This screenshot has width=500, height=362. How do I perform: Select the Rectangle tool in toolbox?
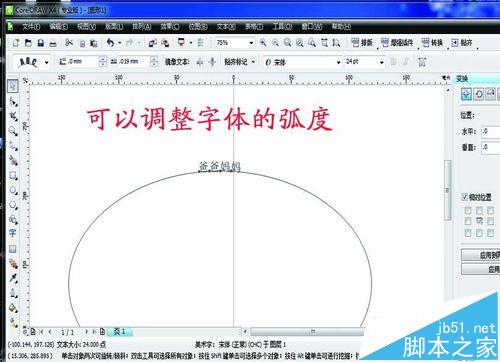[13, 175]
